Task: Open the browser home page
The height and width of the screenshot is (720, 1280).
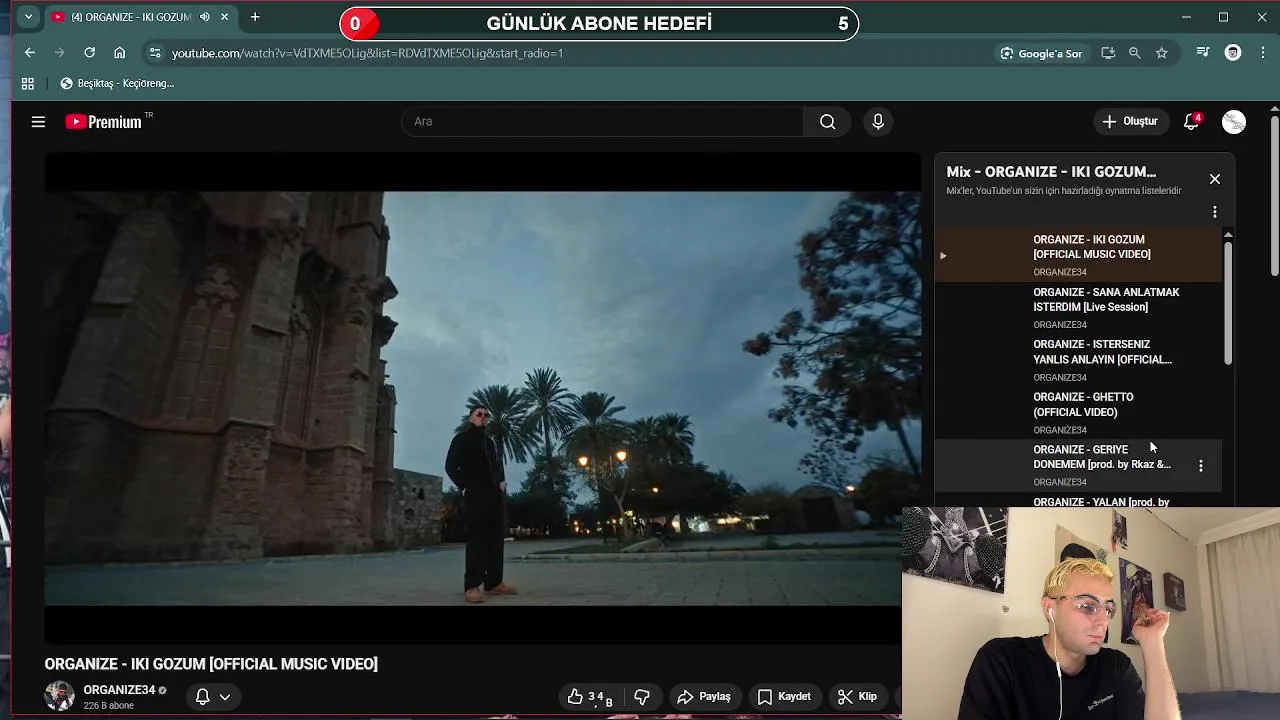Action: pyautogui.click(x=120, y=53)
